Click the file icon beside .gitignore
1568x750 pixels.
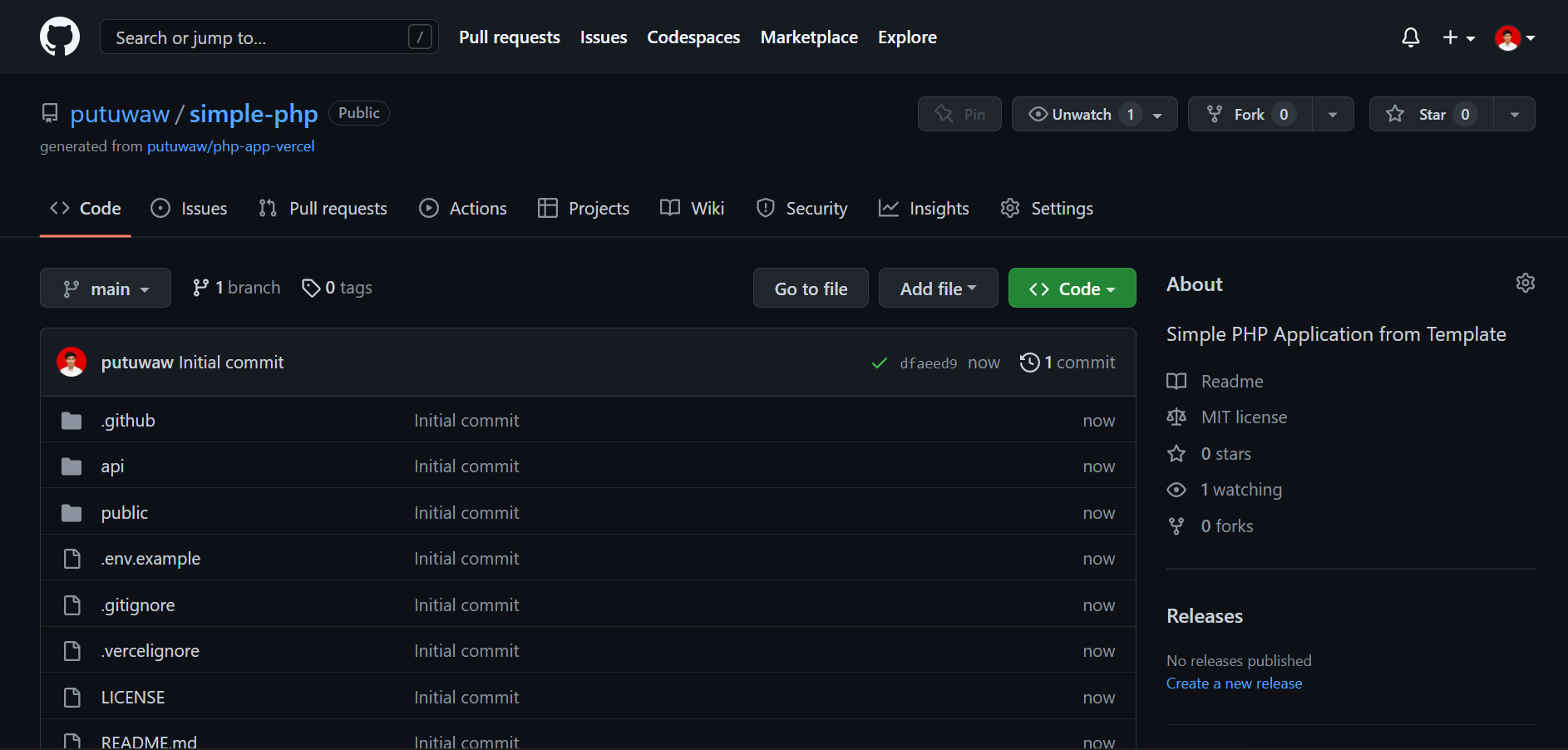point(72,605)
